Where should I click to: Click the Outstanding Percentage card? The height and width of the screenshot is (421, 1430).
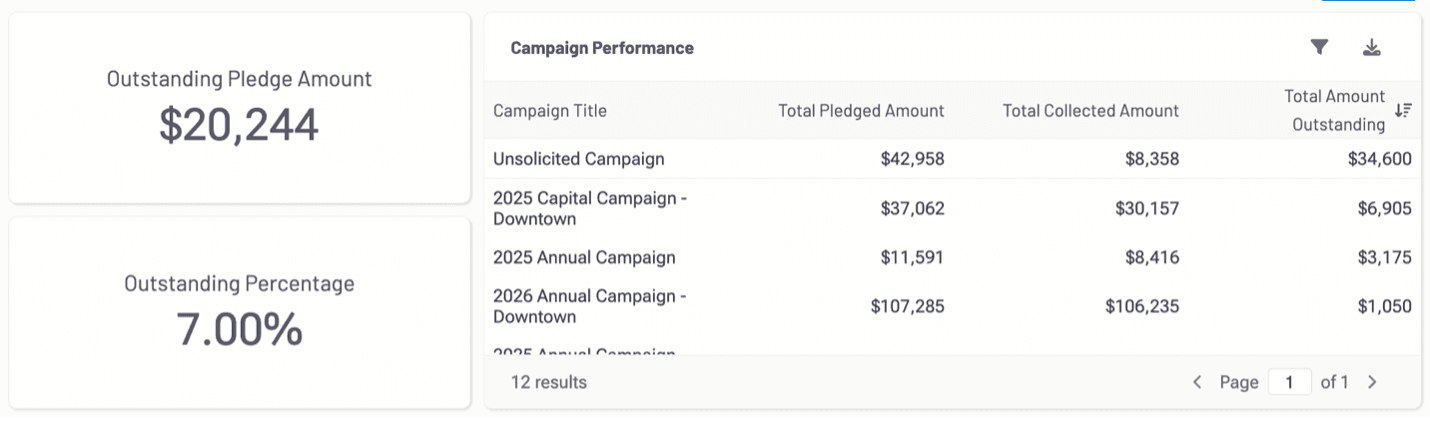pos(239,312)
